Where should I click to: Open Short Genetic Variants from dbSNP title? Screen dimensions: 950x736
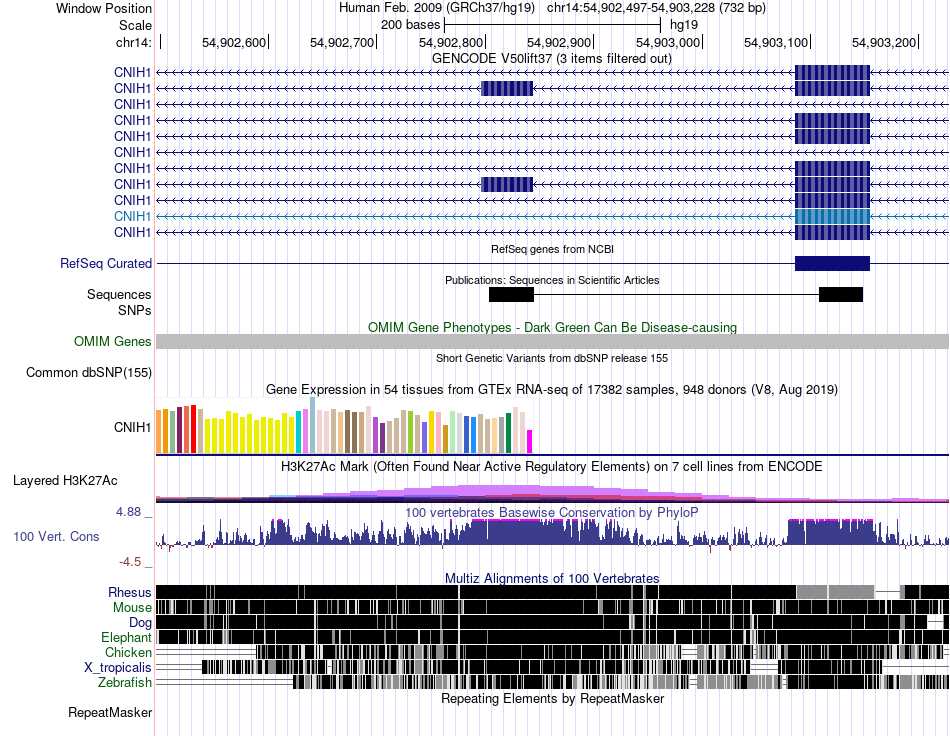click(552, 359)
